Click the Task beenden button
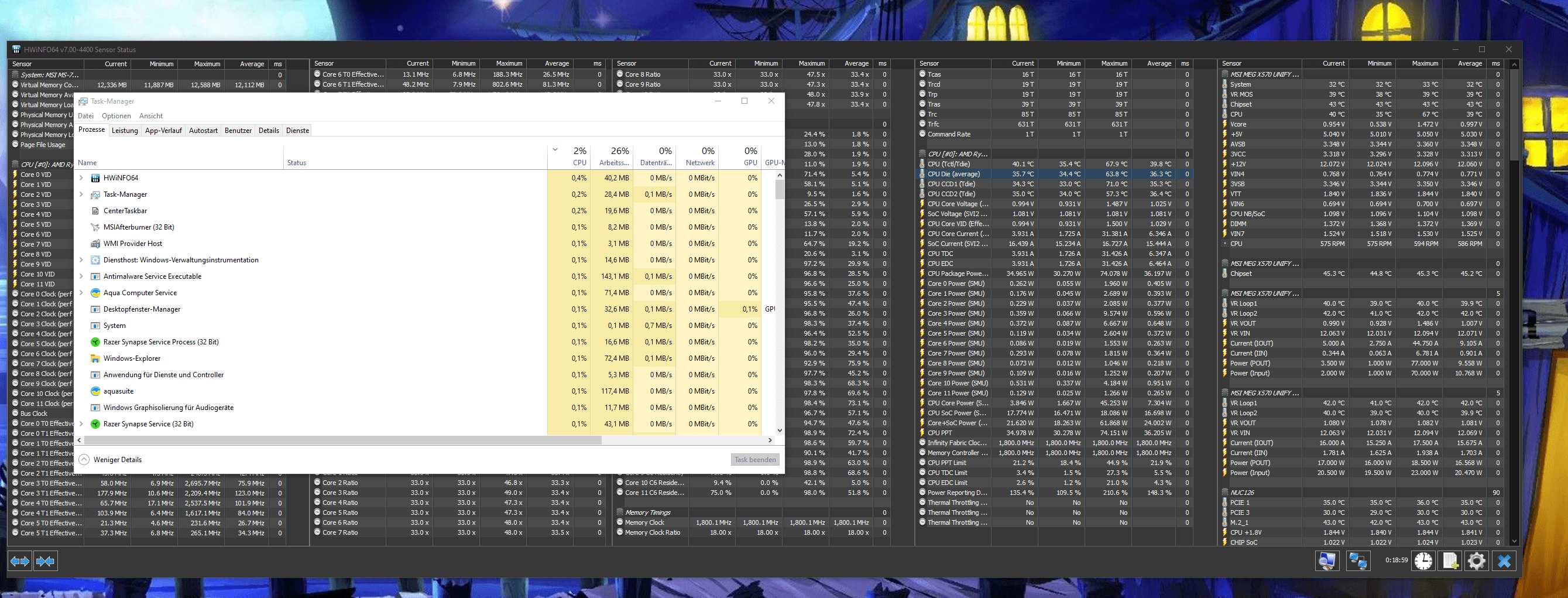The width and height of the screenshot is (1568, 598). [x=755, y=460]
